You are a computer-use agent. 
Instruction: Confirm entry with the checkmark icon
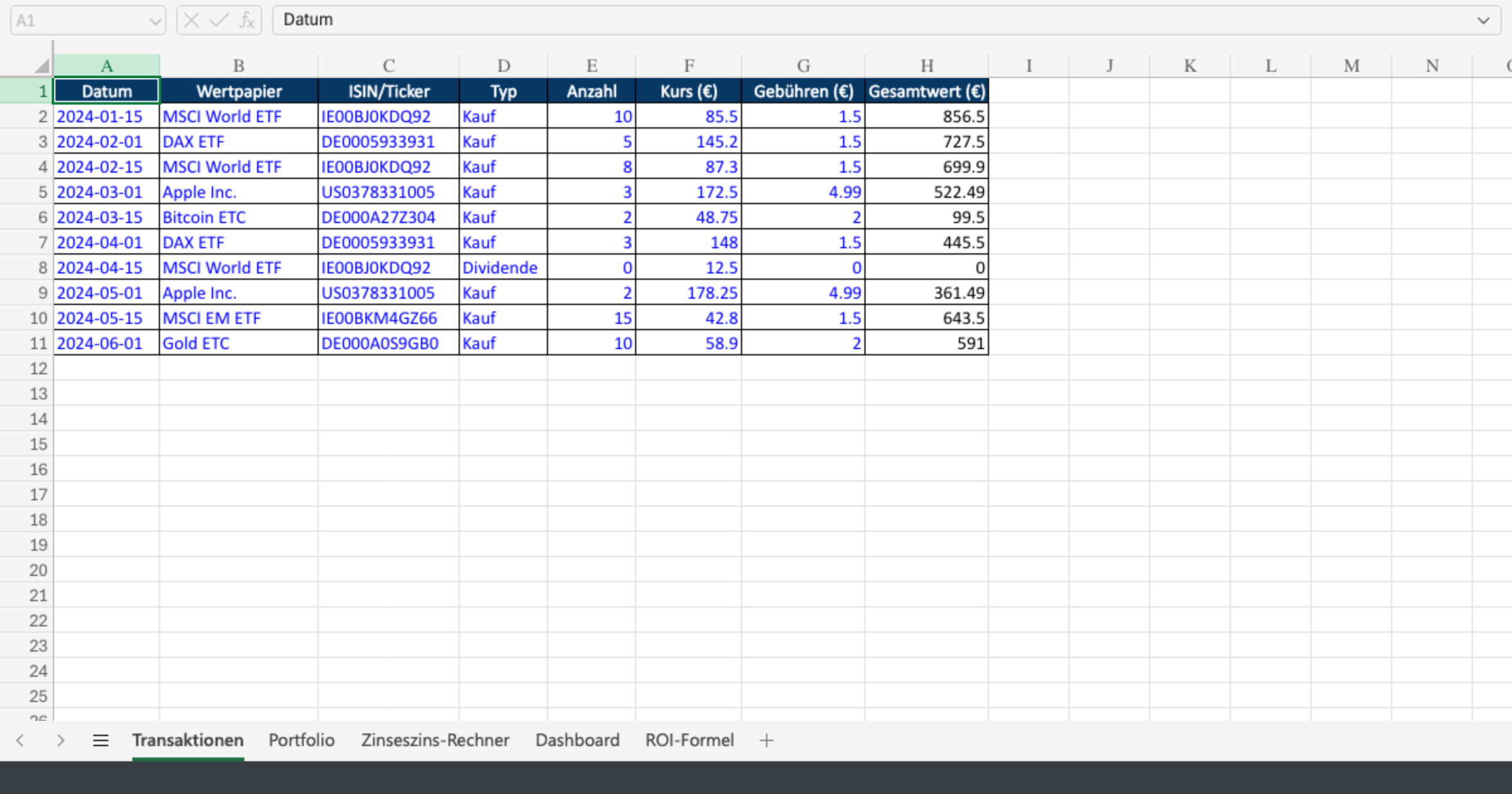click(217, 20)
